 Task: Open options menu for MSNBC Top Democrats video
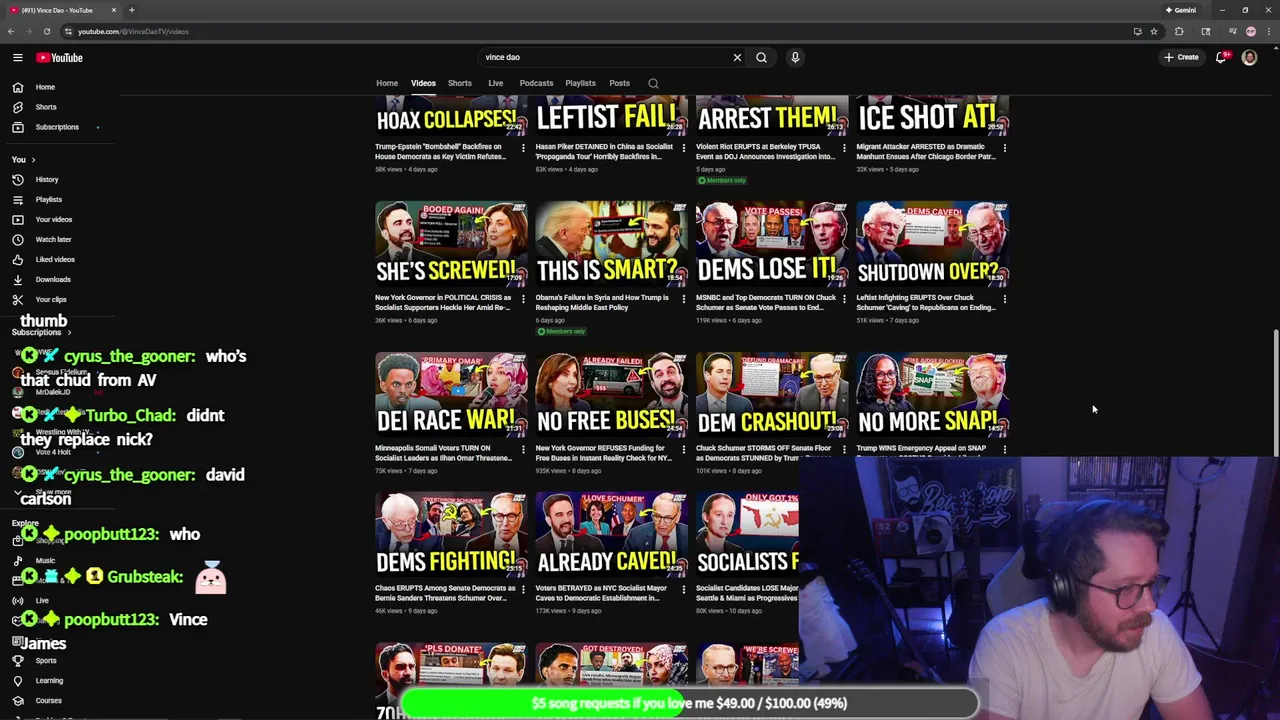point(844,299)
